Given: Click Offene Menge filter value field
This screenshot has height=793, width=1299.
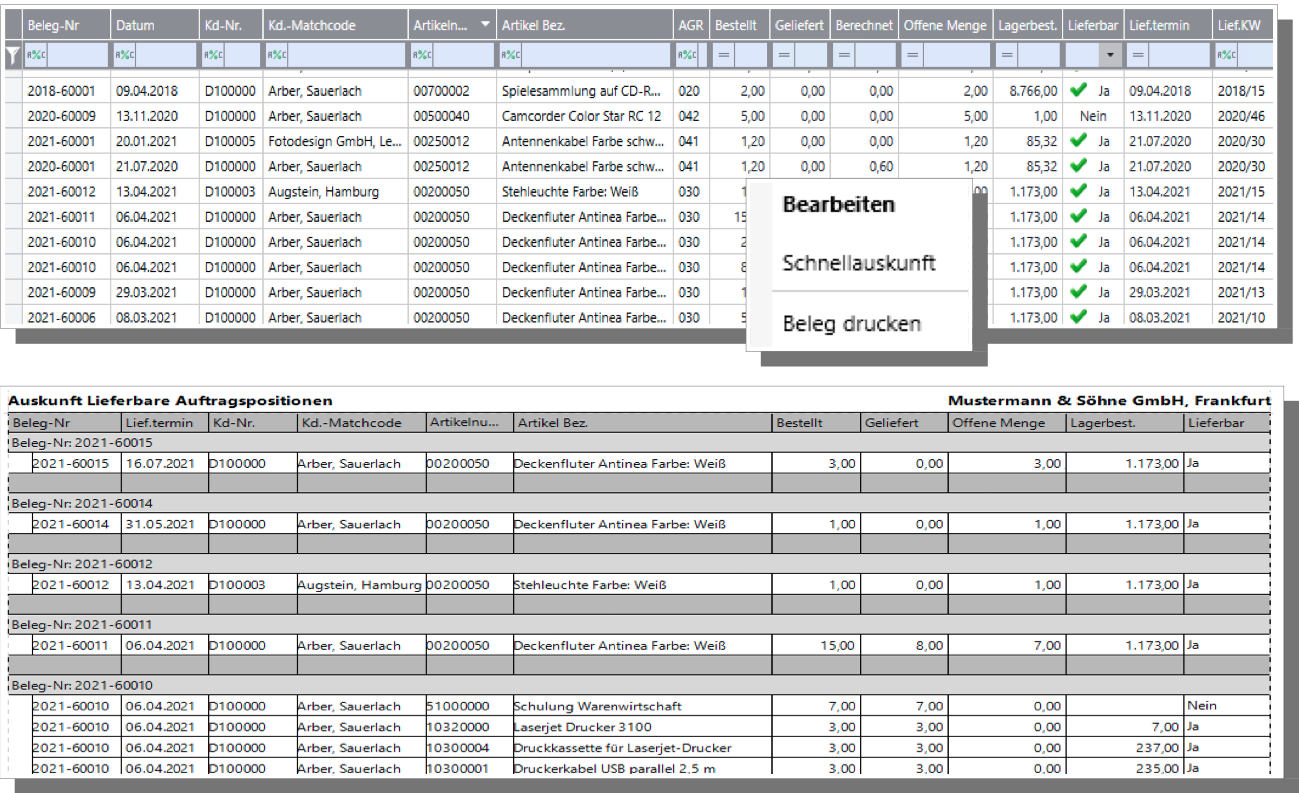Looking at the screenshot, I should click(x=957, y=56).
